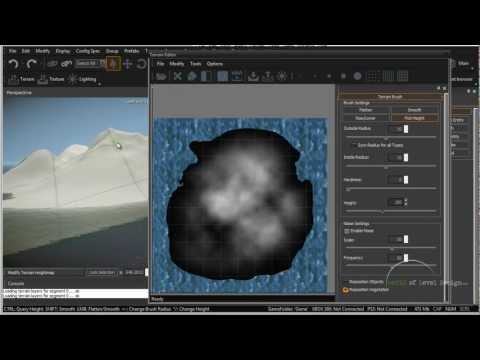
Task: Click the first grid view icon
Action: click(371, 76)
